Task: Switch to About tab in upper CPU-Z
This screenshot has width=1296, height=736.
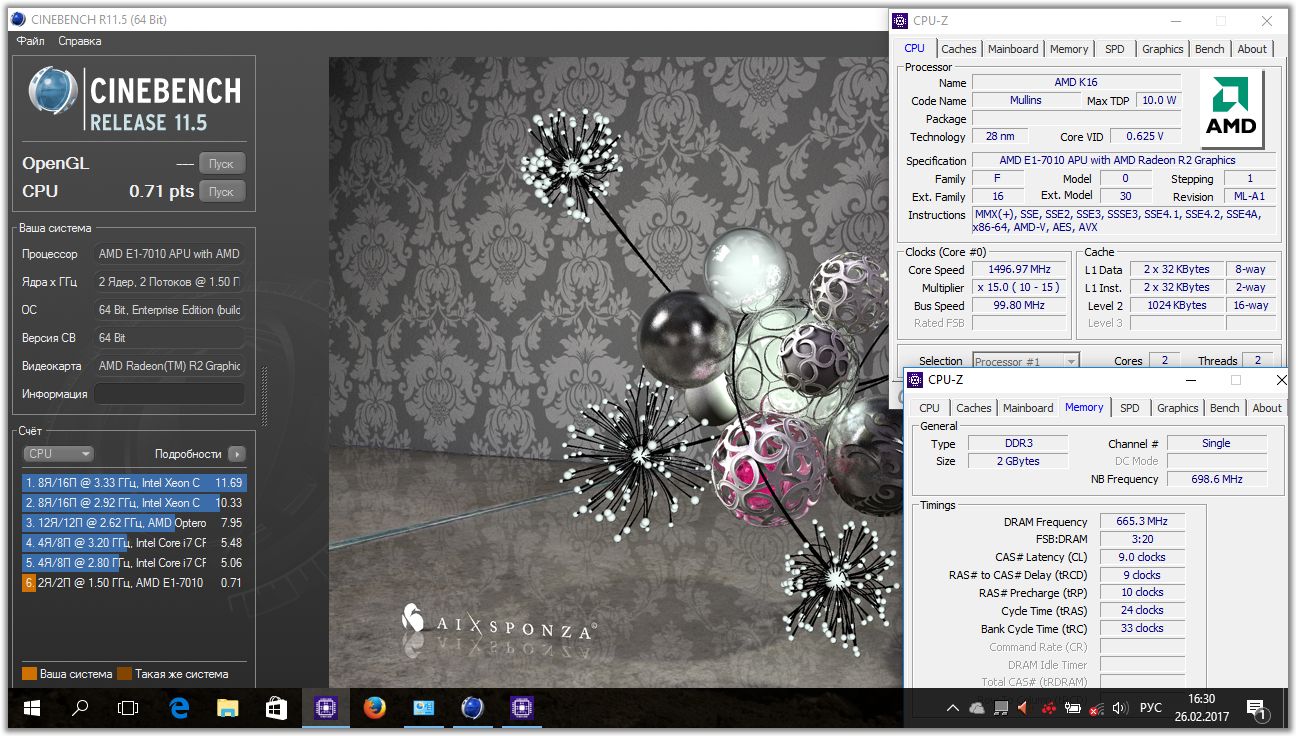Action: (x=1252, y=49)
